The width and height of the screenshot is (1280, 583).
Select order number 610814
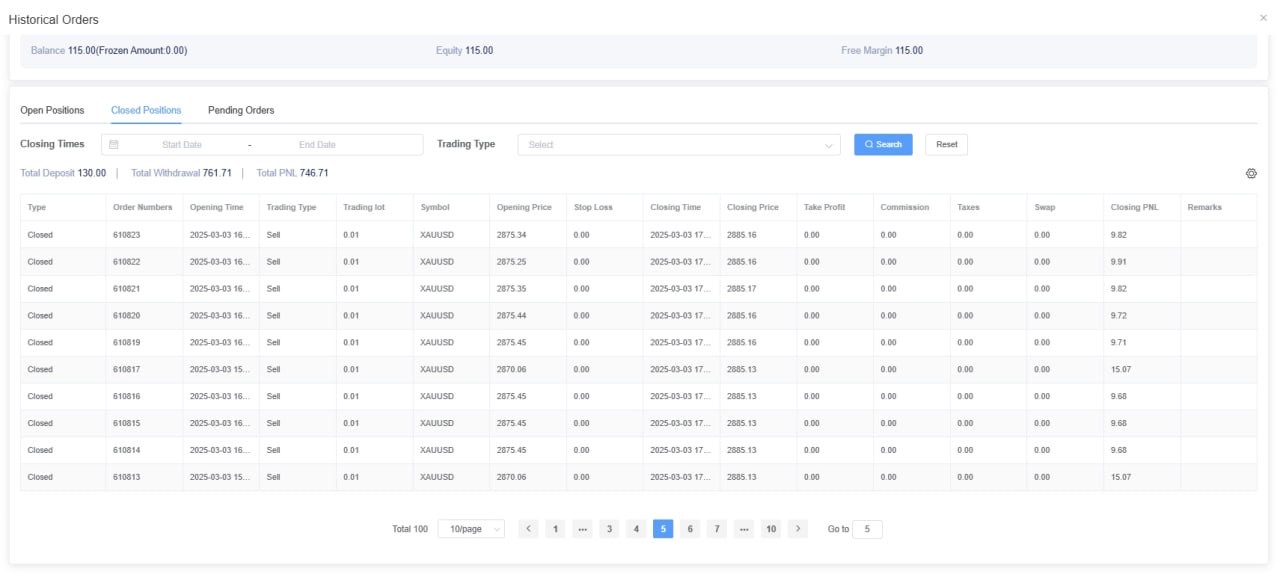click(126, 451)
